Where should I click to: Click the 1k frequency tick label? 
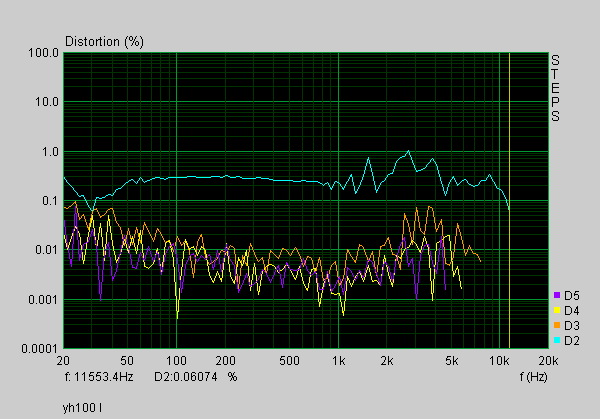pyautogui.click(x=338, y=361)
